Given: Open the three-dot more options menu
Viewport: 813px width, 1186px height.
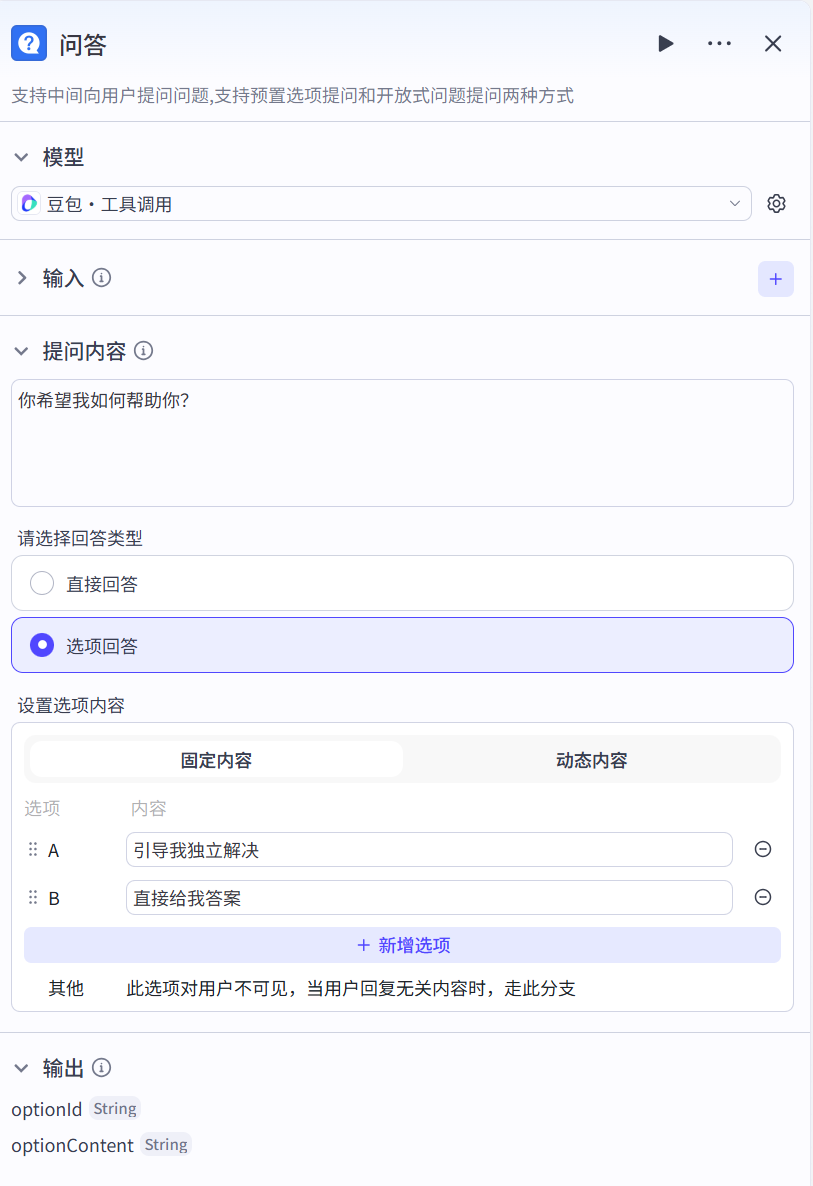Looking at the screenshot, I should (719, 44).
